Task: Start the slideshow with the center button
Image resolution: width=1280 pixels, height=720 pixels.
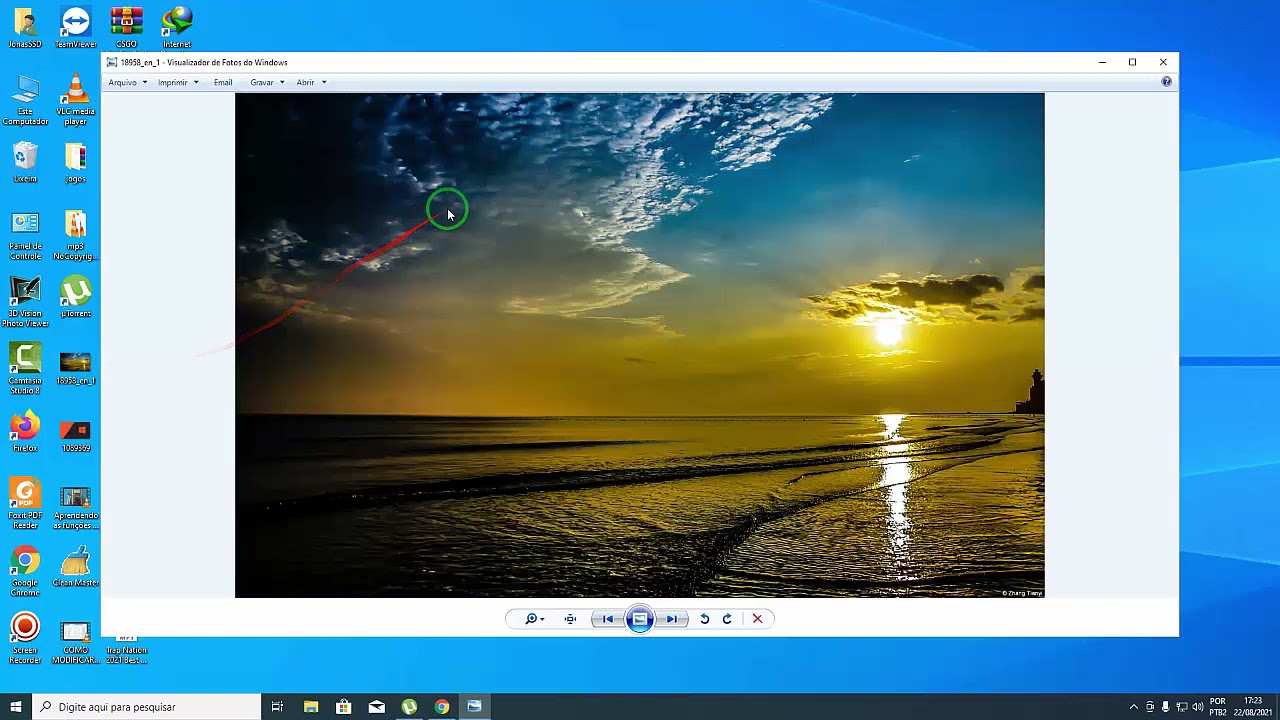Action: click(639, 619)
